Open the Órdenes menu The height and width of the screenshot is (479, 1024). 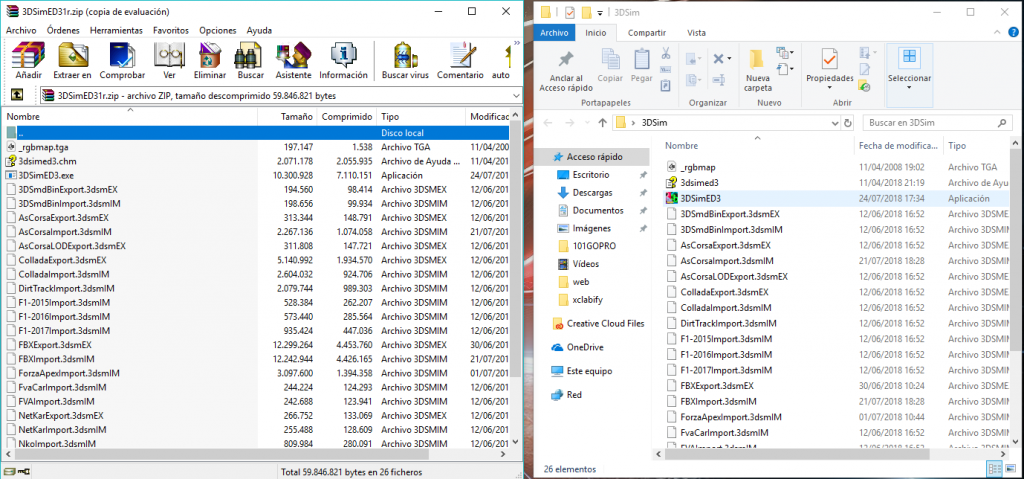(63, 30)
